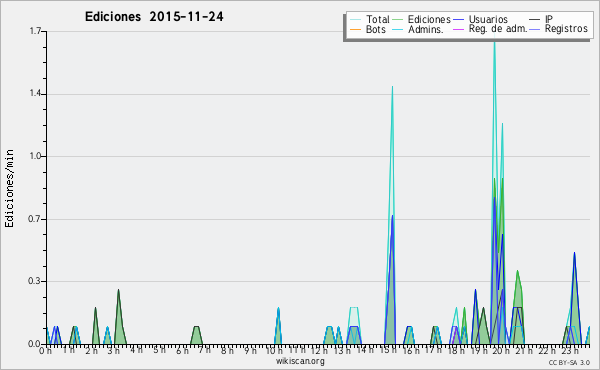Click the IP legend entry
600x370 pixels.
click(549, 19)
